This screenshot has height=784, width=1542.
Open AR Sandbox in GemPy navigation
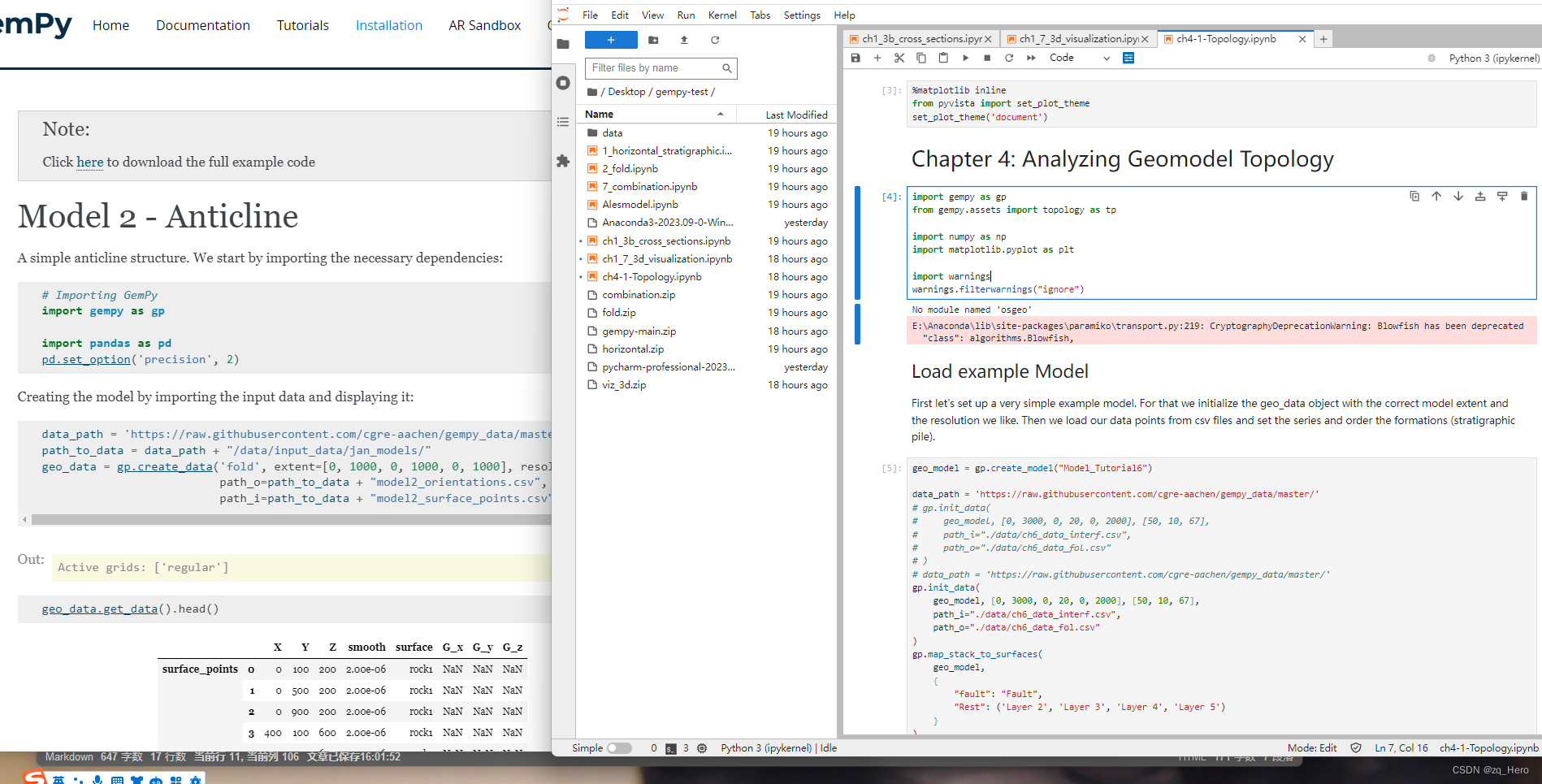[485, 25]
